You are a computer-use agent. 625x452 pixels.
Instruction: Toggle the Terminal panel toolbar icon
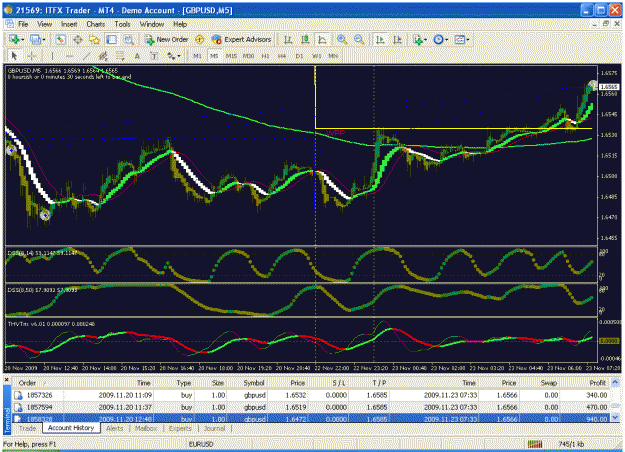[x=112, y=39]
